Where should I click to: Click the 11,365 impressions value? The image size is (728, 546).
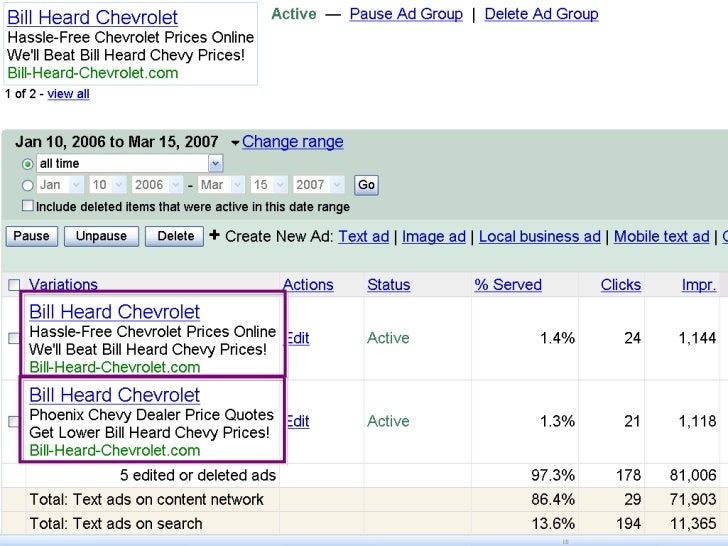[x=693, y=523]
